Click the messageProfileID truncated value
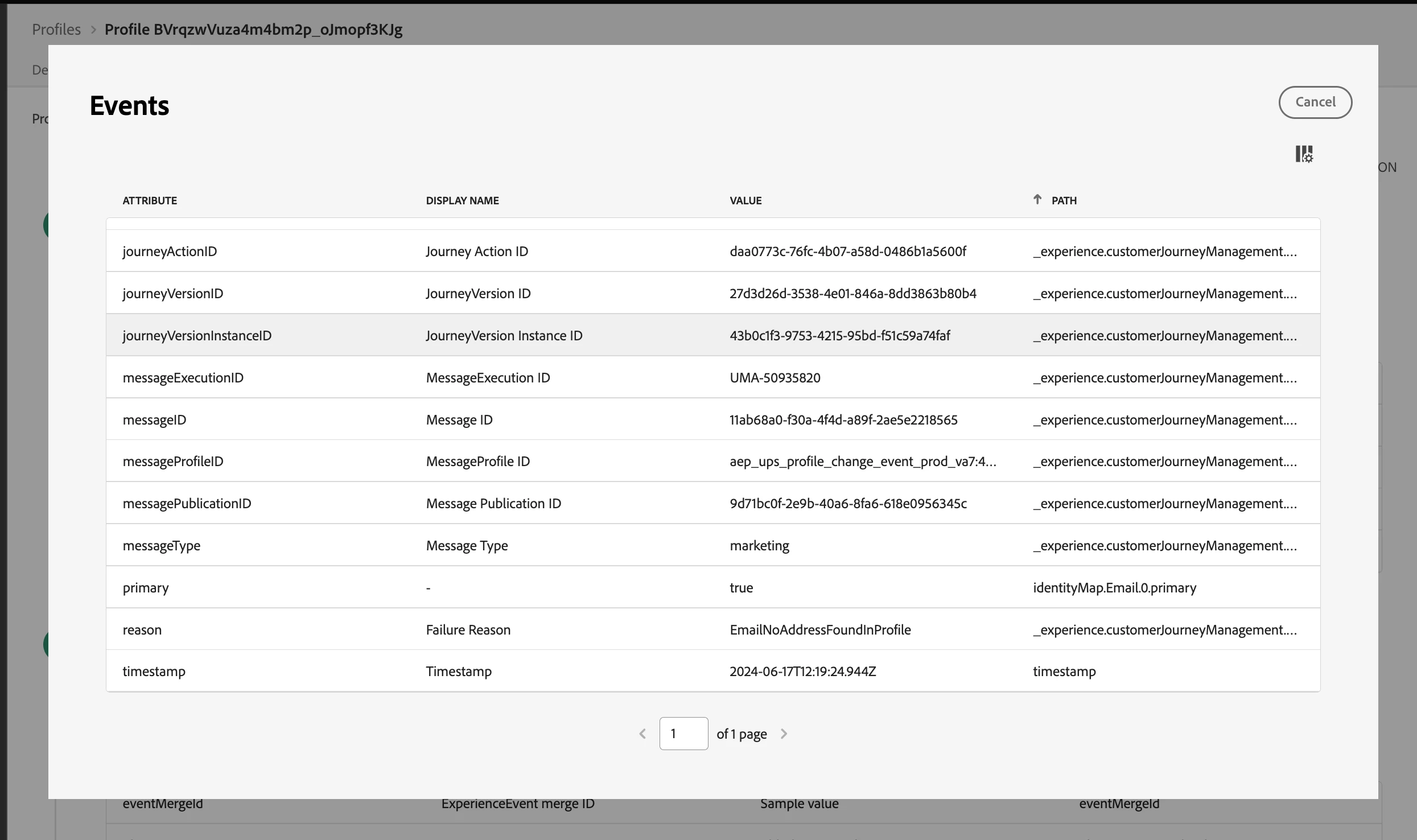Viewport: 1417px width, 840px height. [x=862, y=462]
